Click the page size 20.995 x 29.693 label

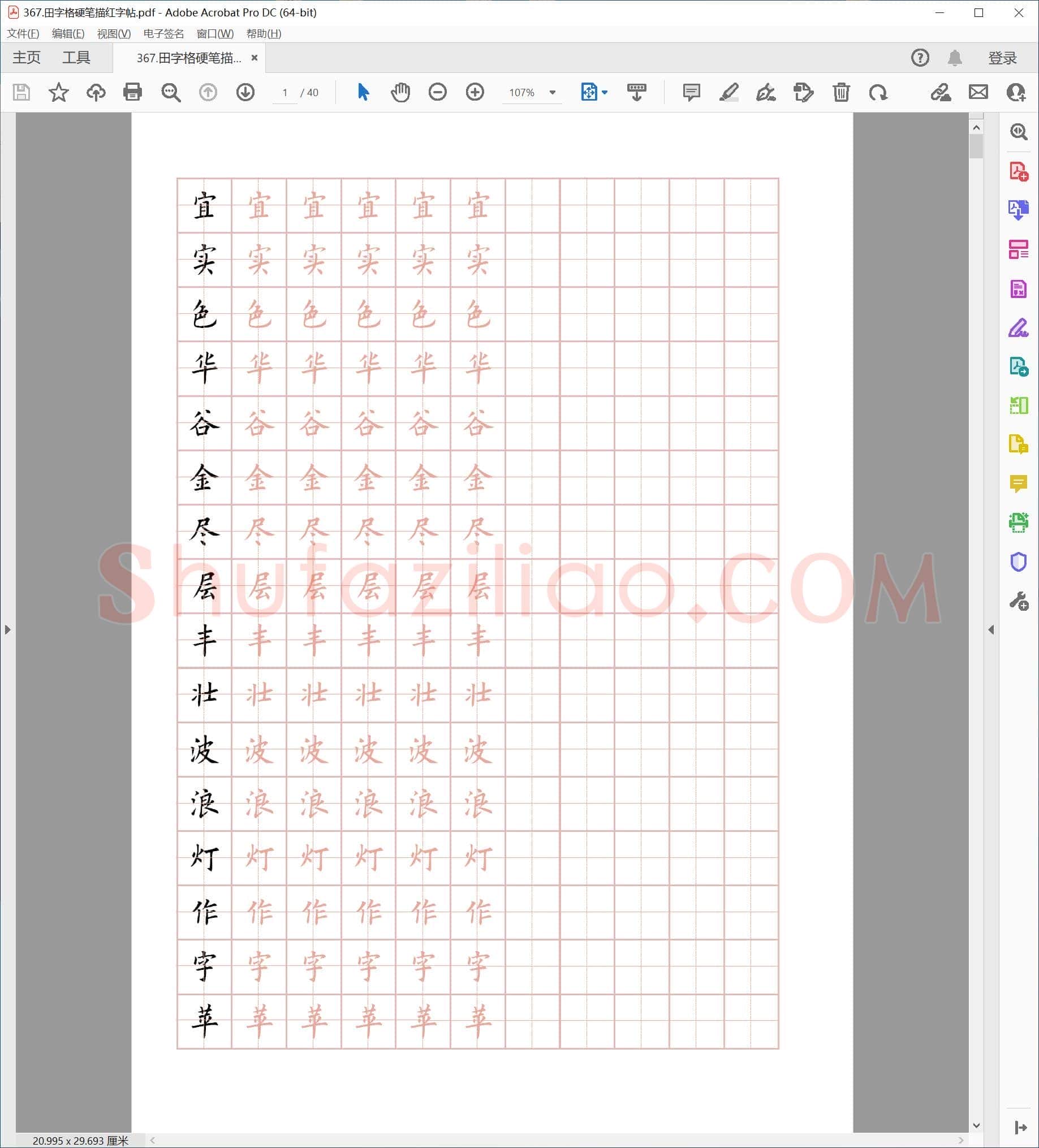coord(80,1141)
